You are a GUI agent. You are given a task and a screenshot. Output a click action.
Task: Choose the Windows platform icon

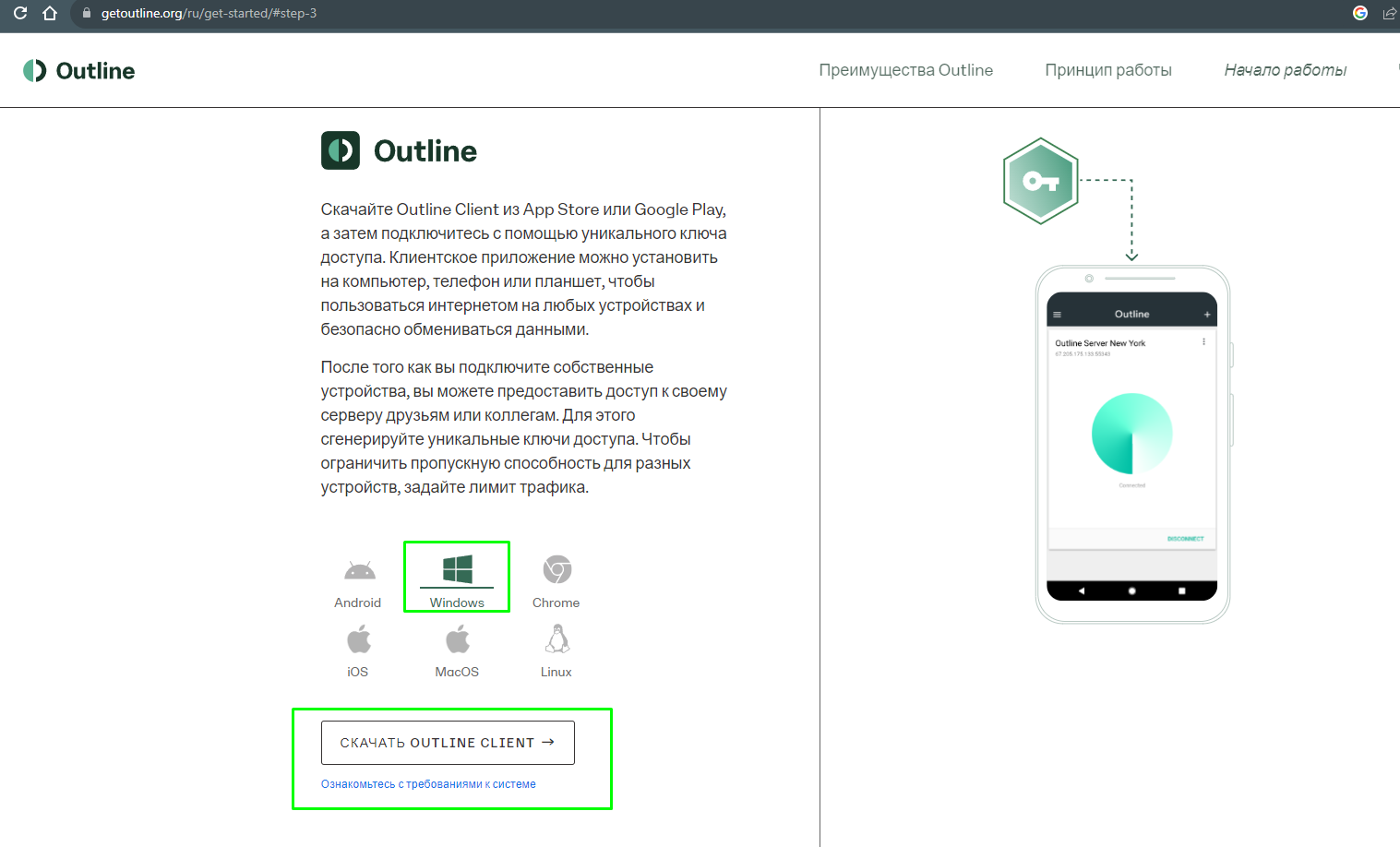(x=457, y=569)
